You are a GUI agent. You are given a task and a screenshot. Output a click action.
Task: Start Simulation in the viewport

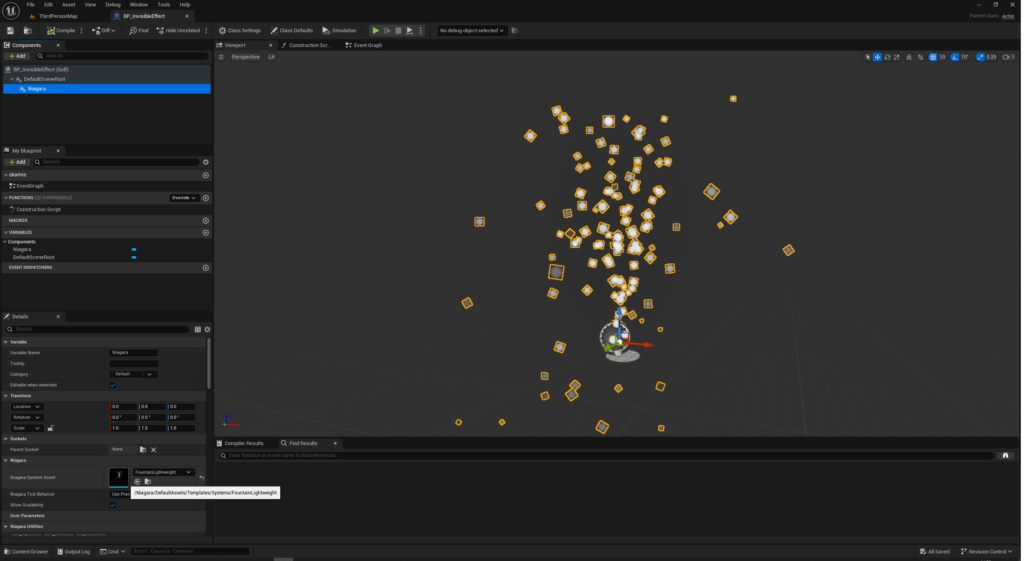(x=340, y=31)
